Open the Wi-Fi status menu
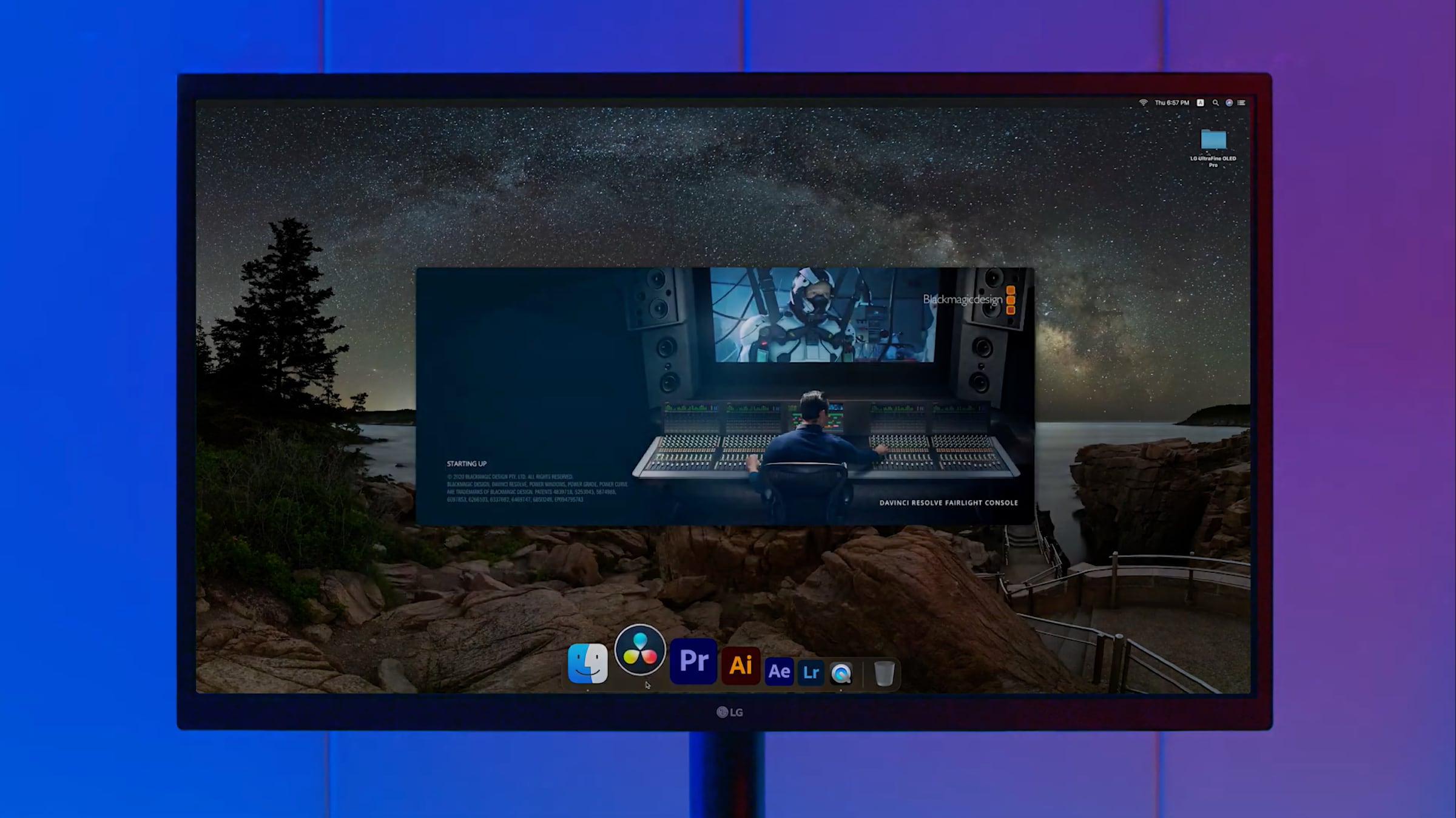The height and width of the screenshot is (818, 1456). pyautogui.click(x=1143, y=103)
